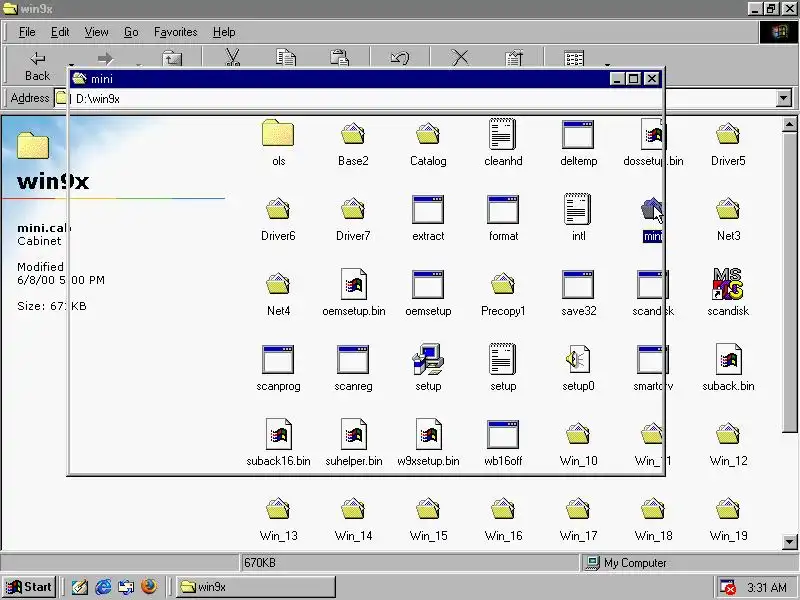Screen dimensions: 800x600
Task: Select the Driver7 cabinet
Action: (353, 218)
